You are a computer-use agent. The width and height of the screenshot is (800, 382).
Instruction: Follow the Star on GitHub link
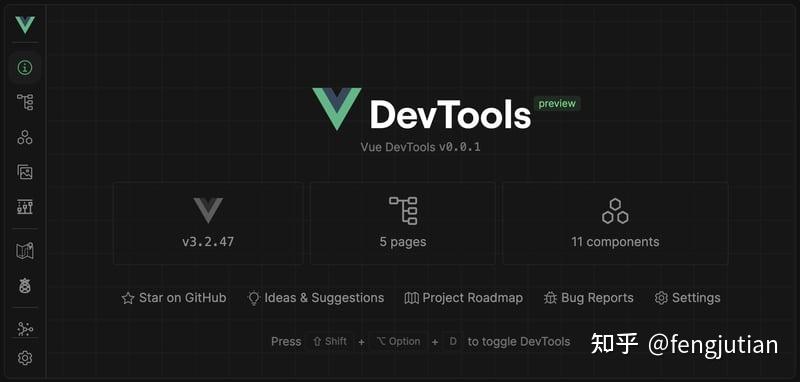click(174, 298)
